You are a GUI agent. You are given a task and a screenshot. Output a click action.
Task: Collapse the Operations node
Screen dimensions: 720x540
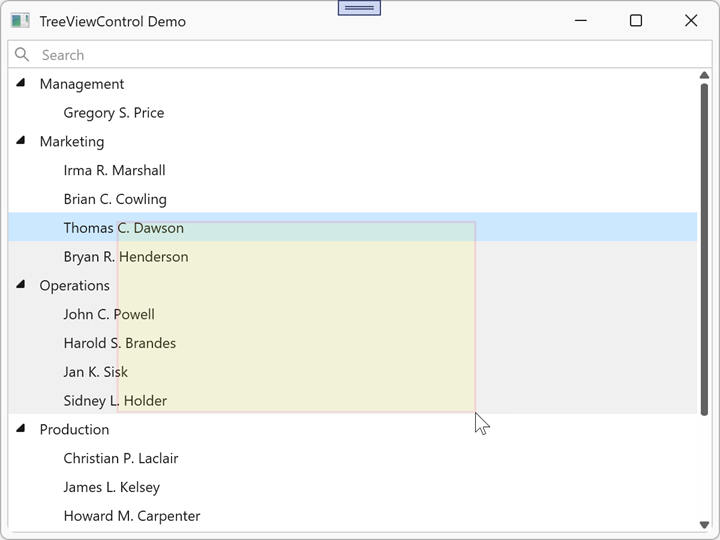[x=21, y=284]
